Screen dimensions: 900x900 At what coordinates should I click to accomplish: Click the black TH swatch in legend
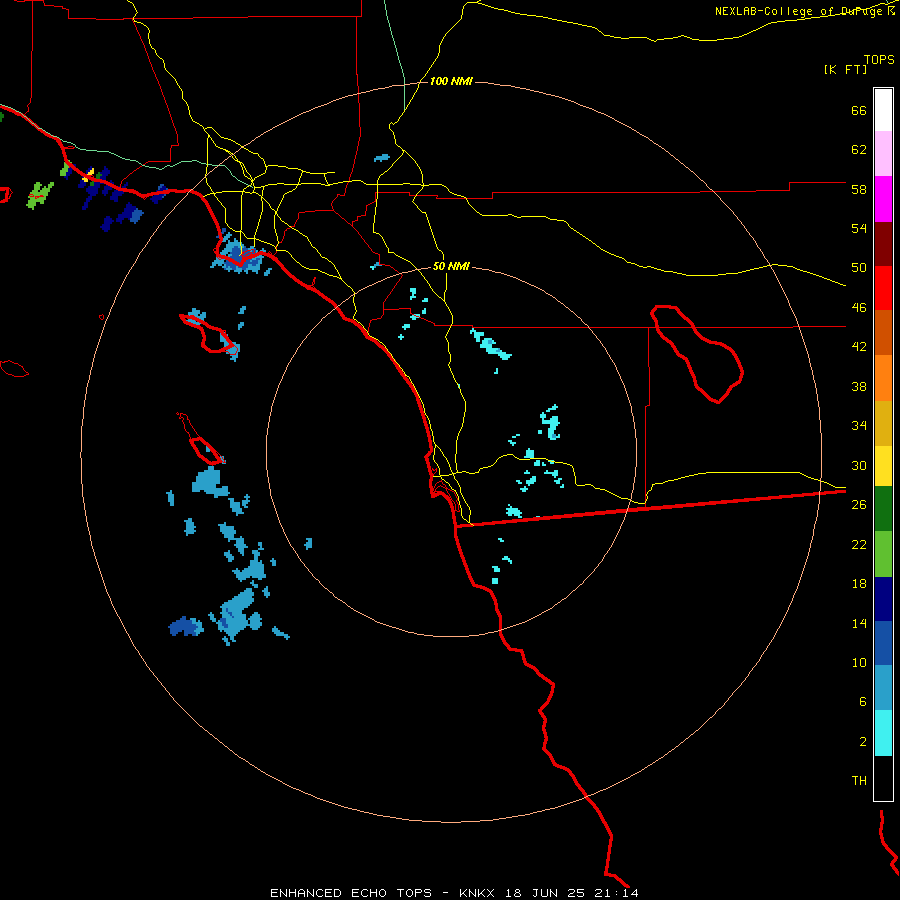(883, 778)
